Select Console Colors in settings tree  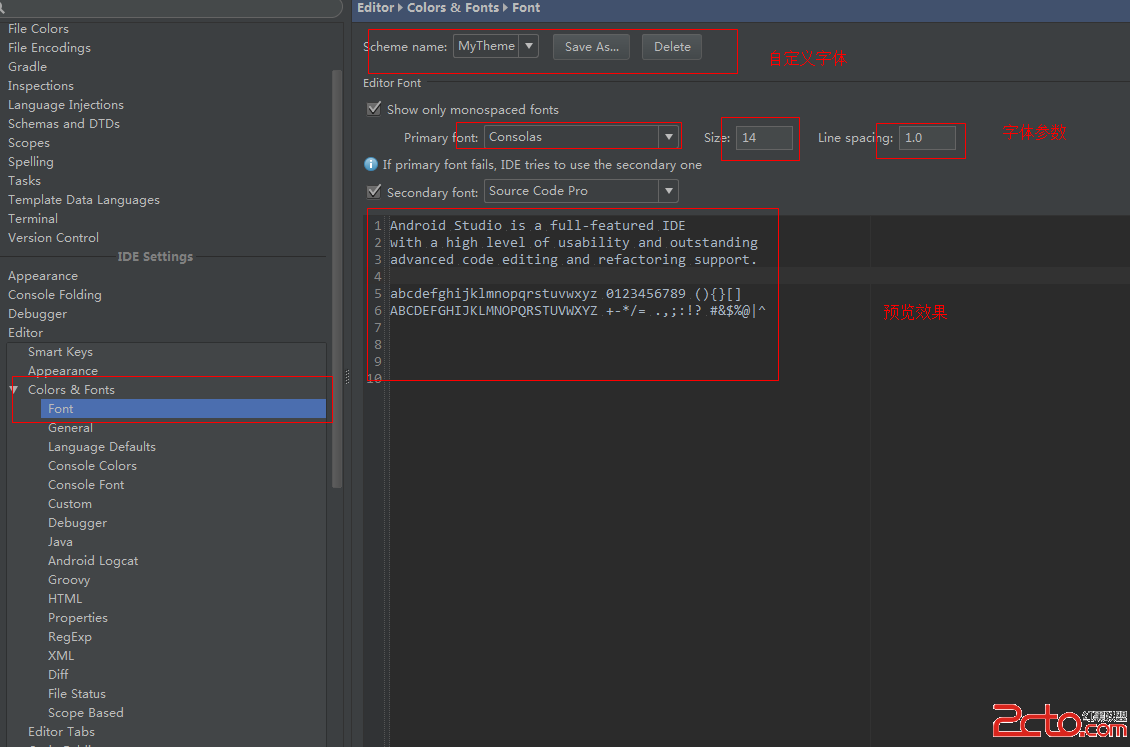pos(92,466)
